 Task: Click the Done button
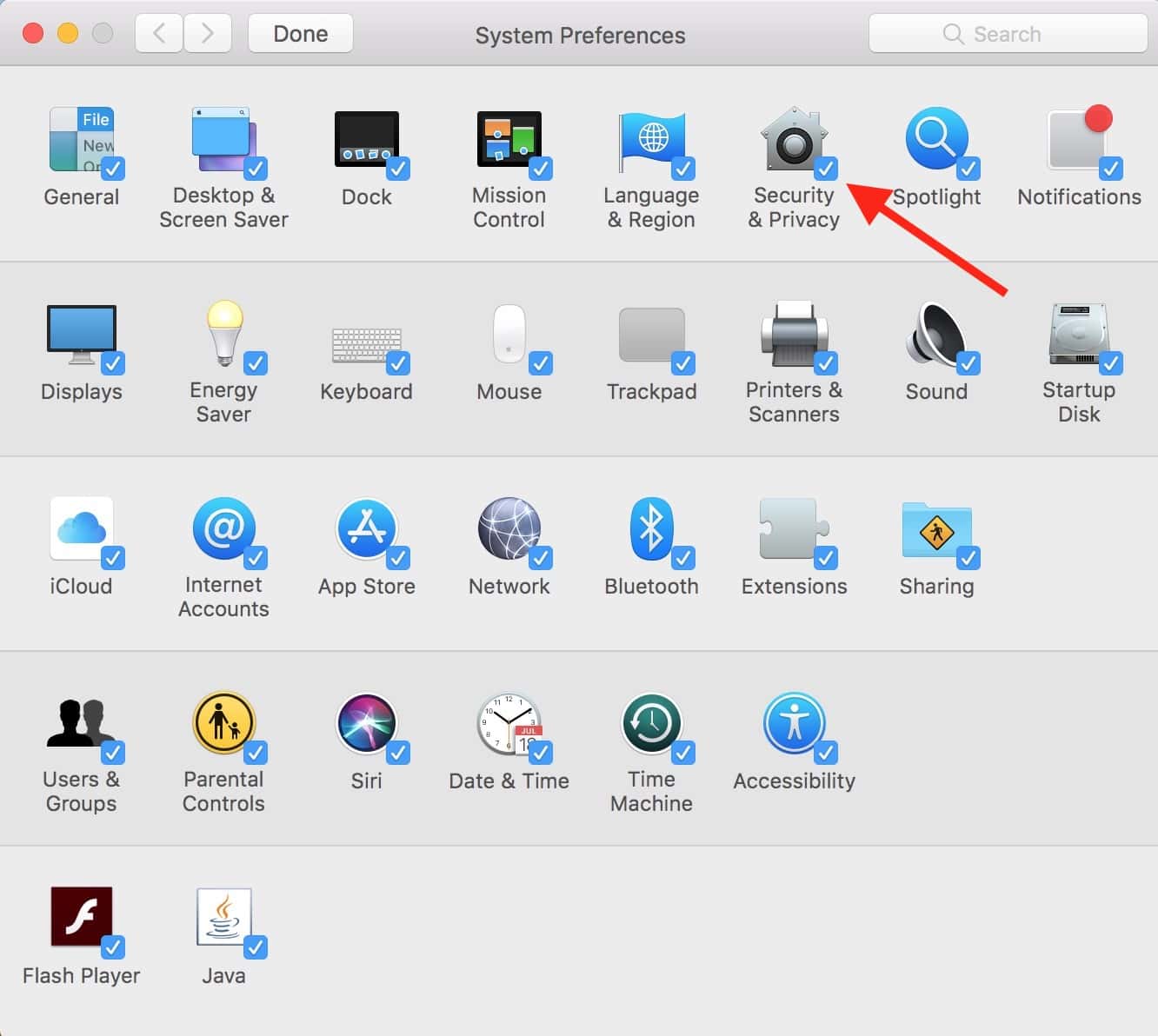tap(301, 34)
